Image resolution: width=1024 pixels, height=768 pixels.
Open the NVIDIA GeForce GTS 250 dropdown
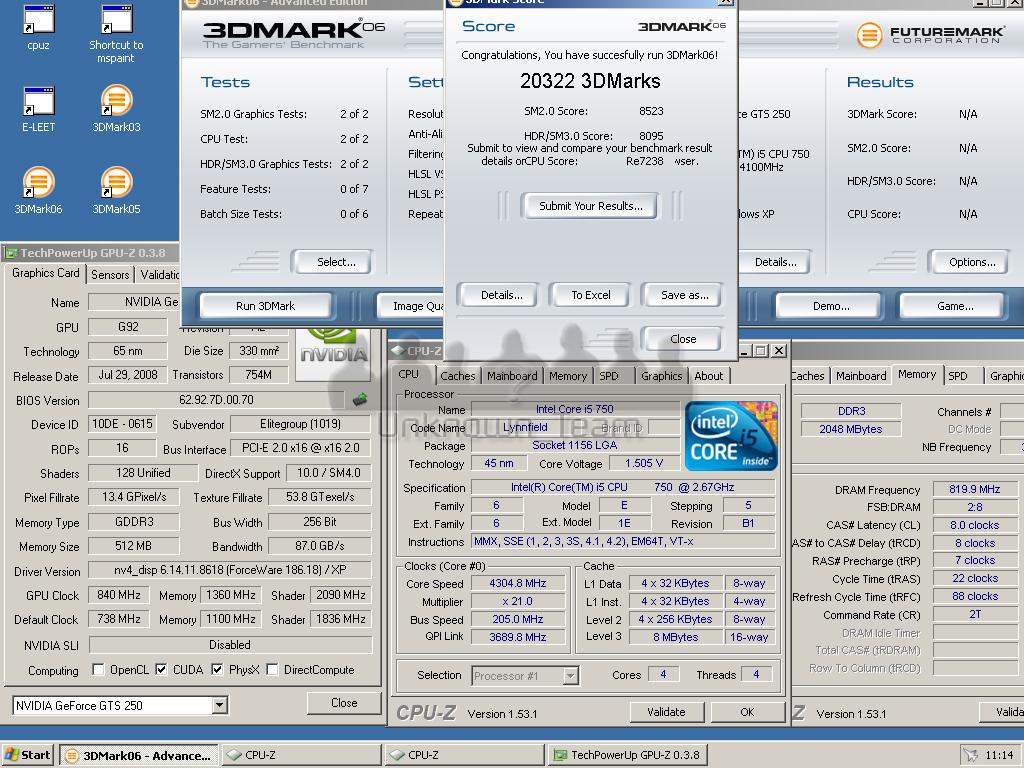click(x=219, y=705)
